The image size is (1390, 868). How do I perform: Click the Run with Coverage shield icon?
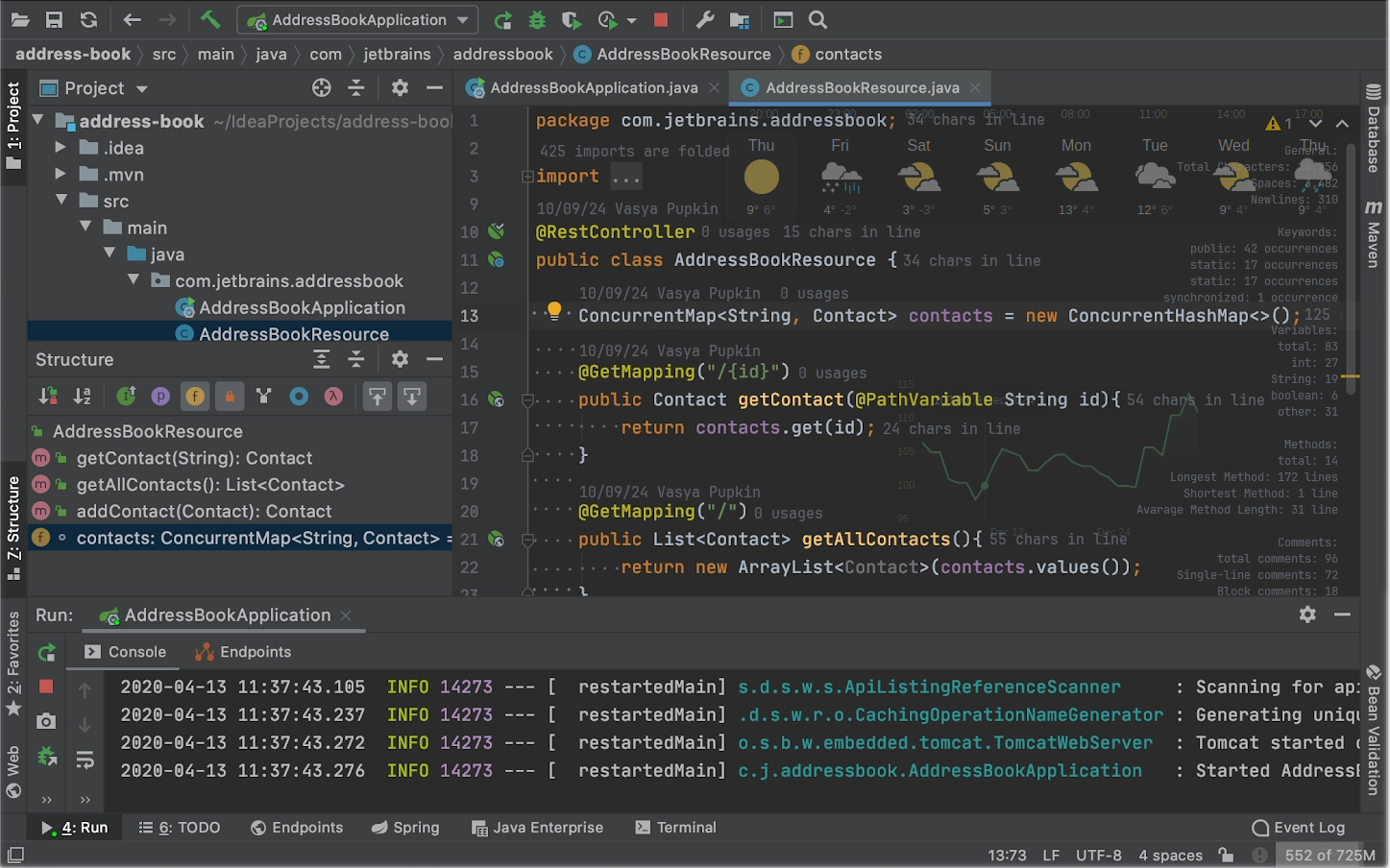(572, 19)
